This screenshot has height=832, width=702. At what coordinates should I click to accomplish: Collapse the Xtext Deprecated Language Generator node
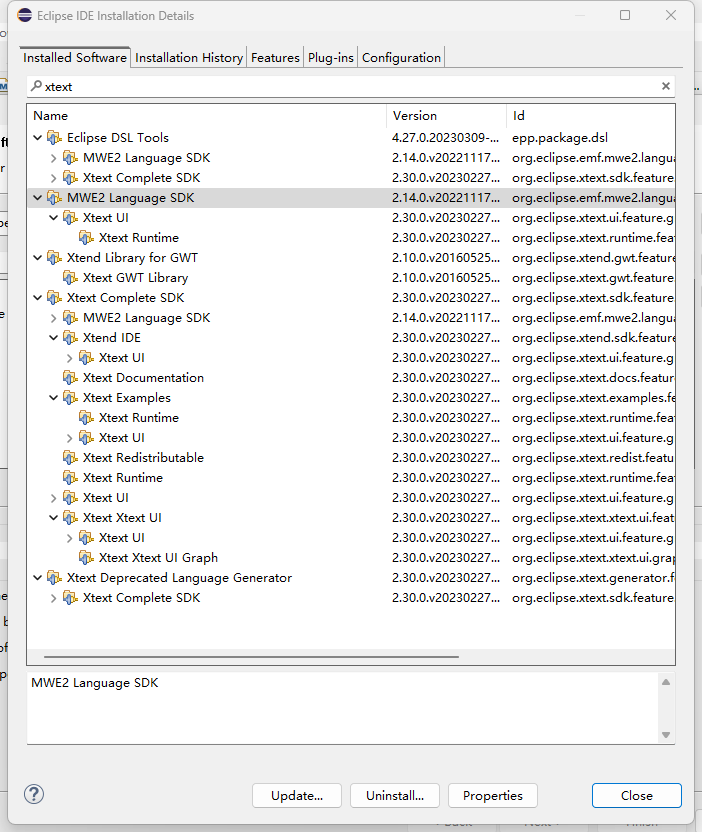(x=38, y=578)
